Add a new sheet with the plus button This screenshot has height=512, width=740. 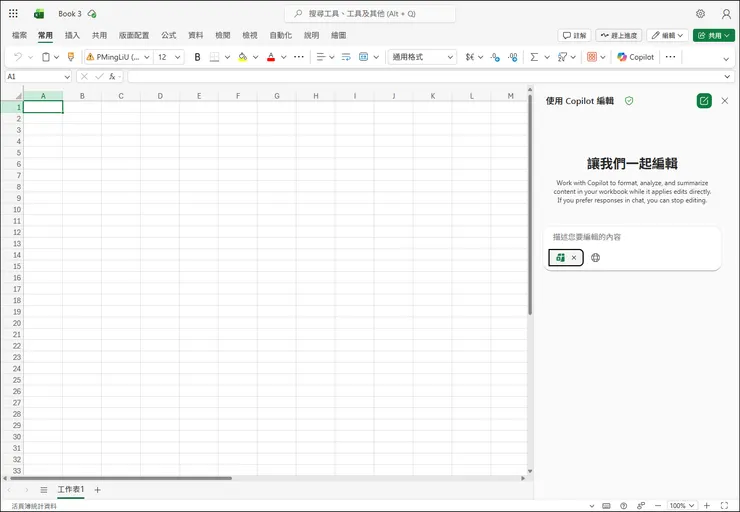[x=97, y=490]
